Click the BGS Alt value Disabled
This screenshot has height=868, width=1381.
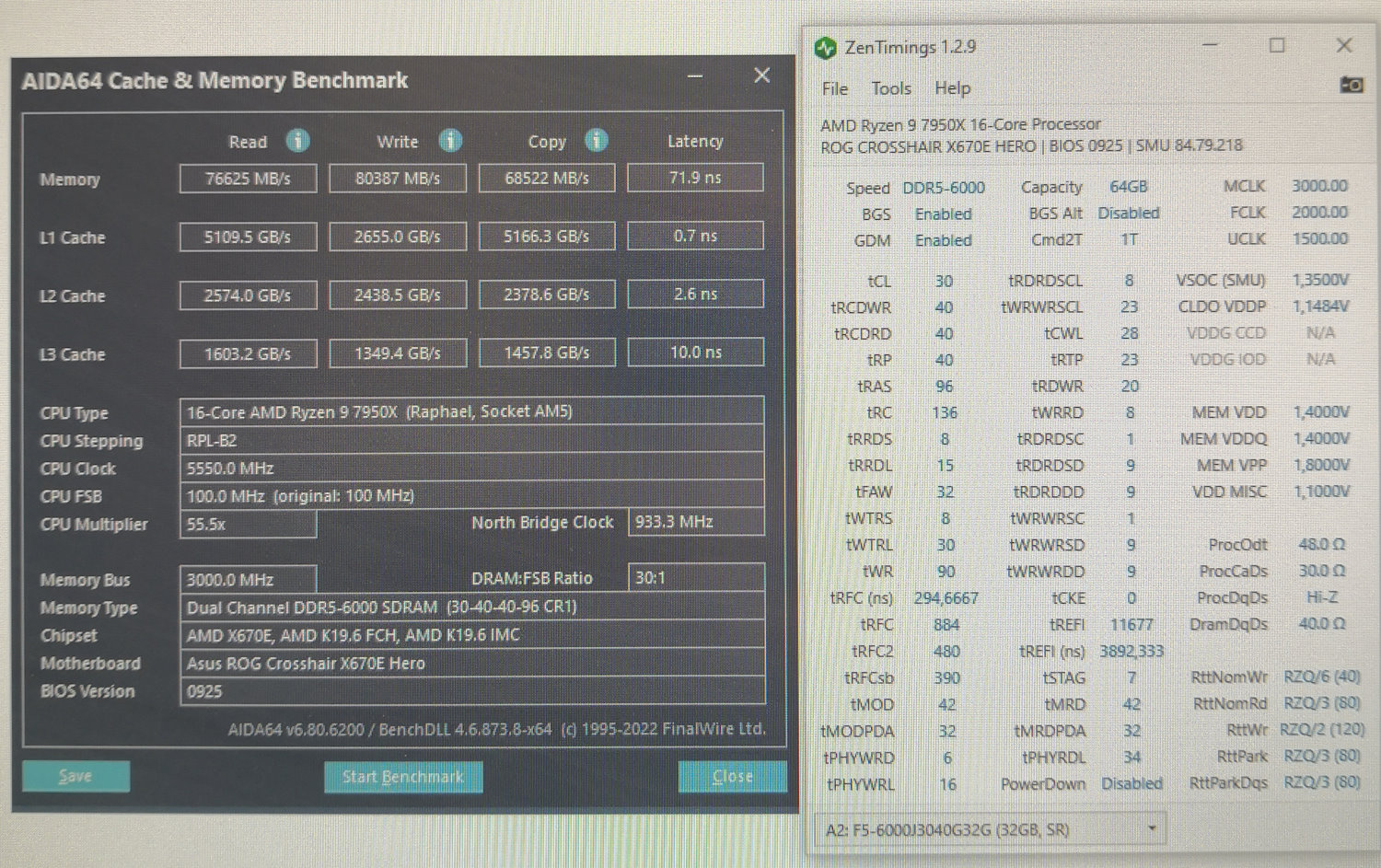click(x=1129, y=213)
